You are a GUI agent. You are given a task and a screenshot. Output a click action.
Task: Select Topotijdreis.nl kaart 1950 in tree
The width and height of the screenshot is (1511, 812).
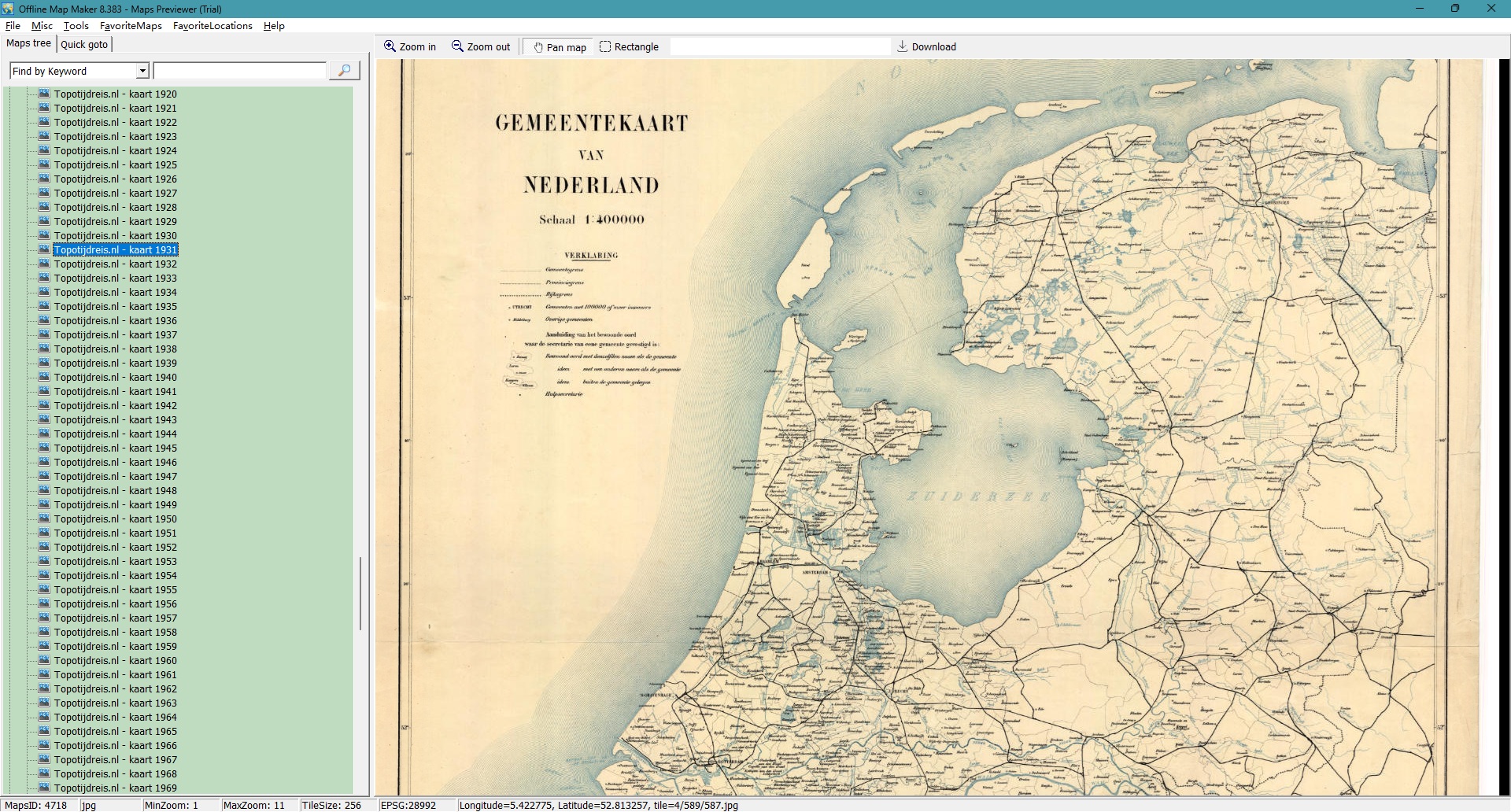click(x=115, y=519)
